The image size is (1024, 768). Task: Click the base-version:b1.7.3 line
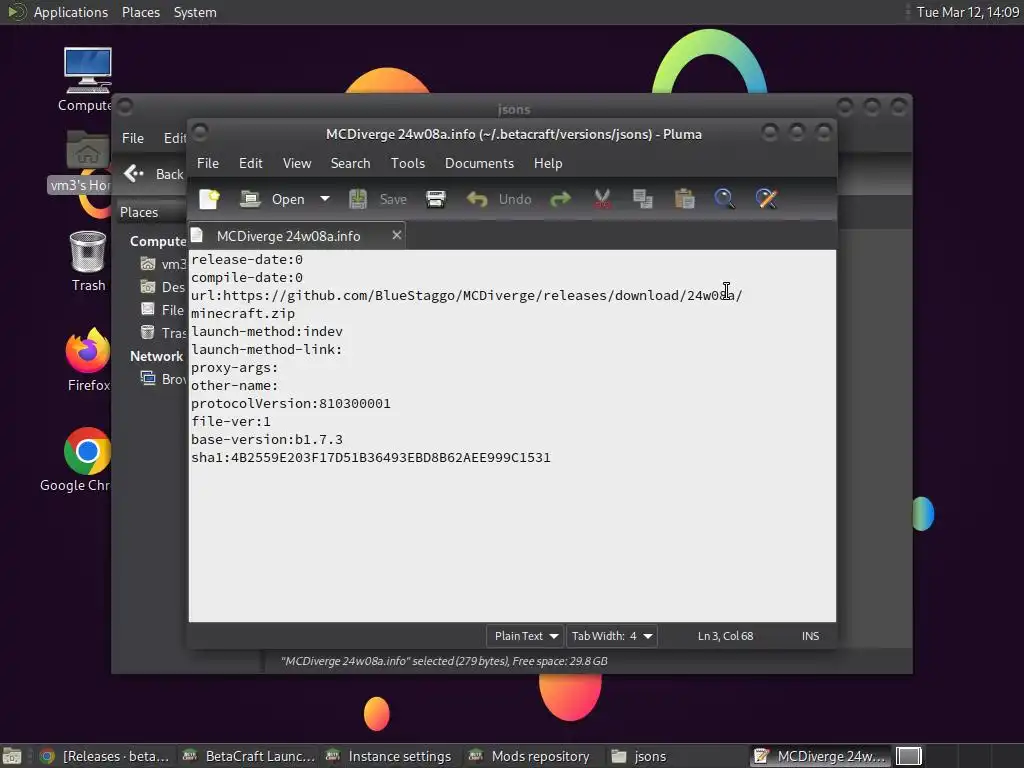coord(266,440)
